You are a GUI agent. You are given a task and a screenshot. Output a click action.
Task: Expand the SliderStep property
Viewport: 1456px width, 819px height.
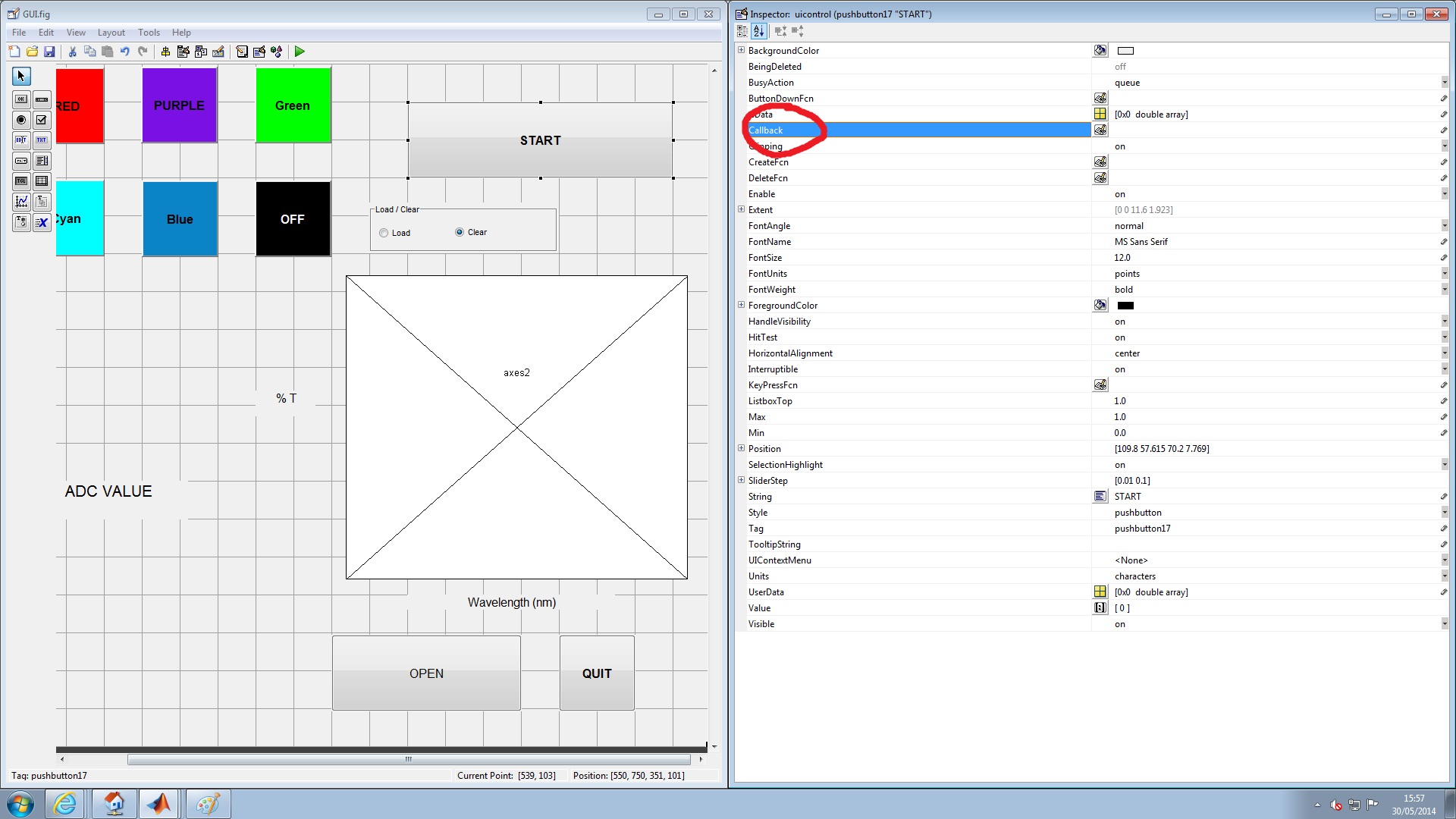coord(741,480)
